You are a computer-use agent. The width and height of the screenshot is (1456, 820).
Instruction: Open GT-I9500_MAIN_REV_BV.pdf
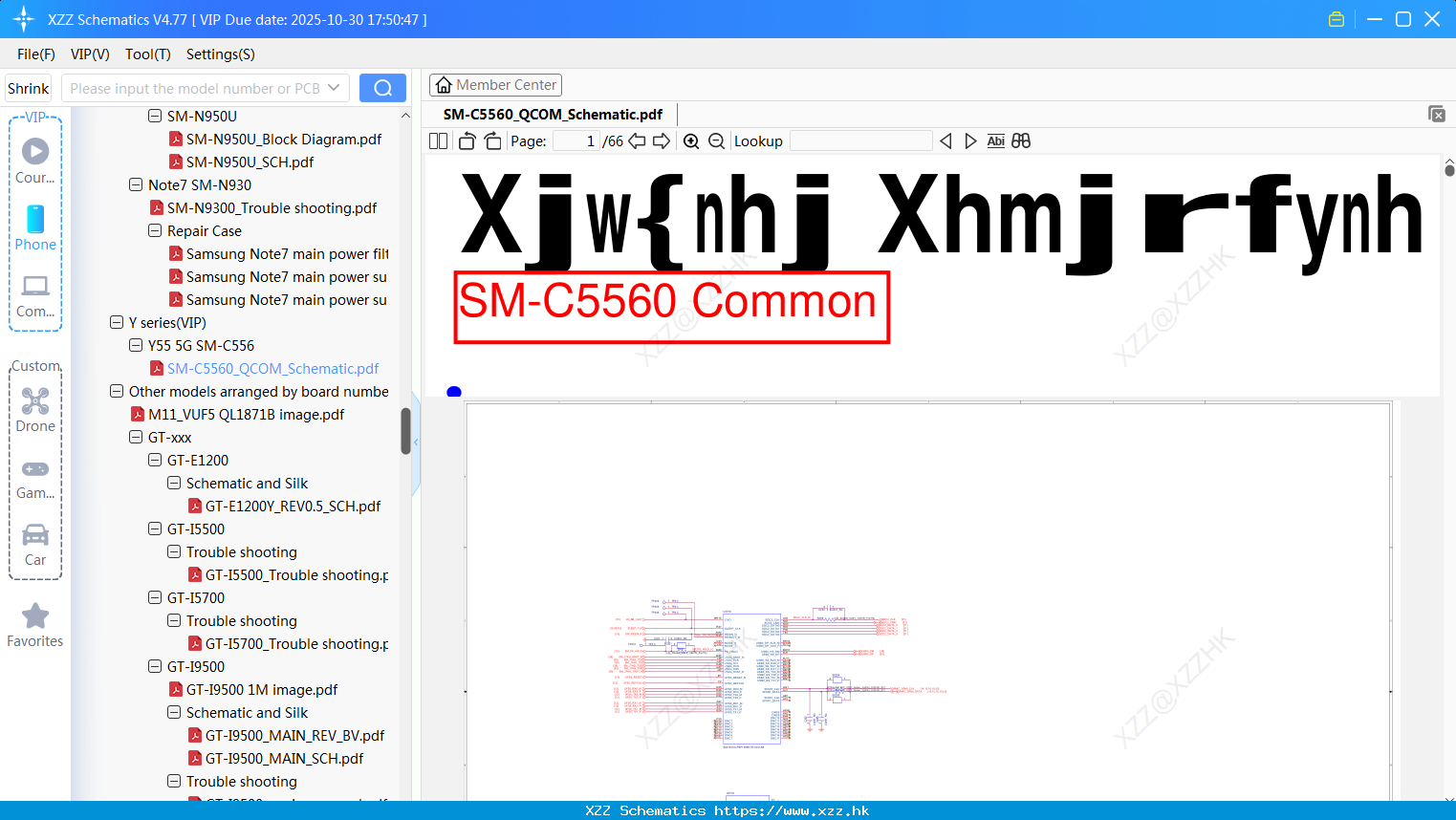pos(294,736)
